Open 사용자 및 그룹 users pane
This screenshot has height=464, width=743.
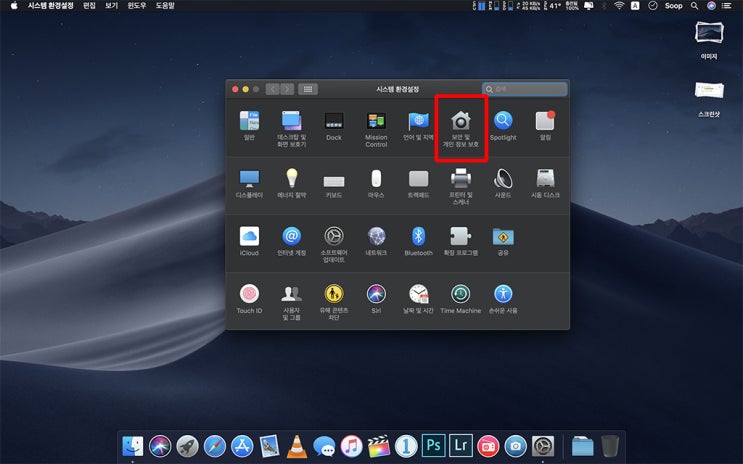[x=291, y=301]
